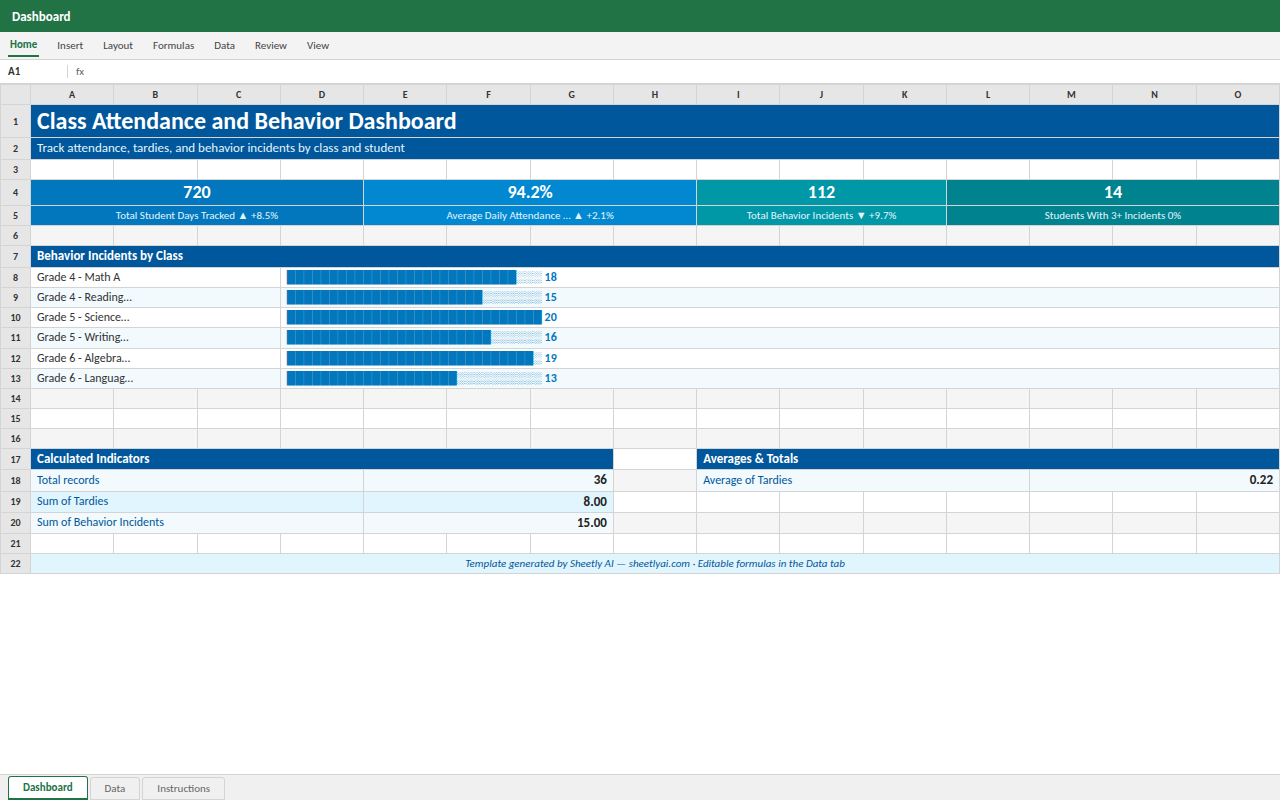
Task: Click the 94.2% average attendance value
Action: pos(530,192)
